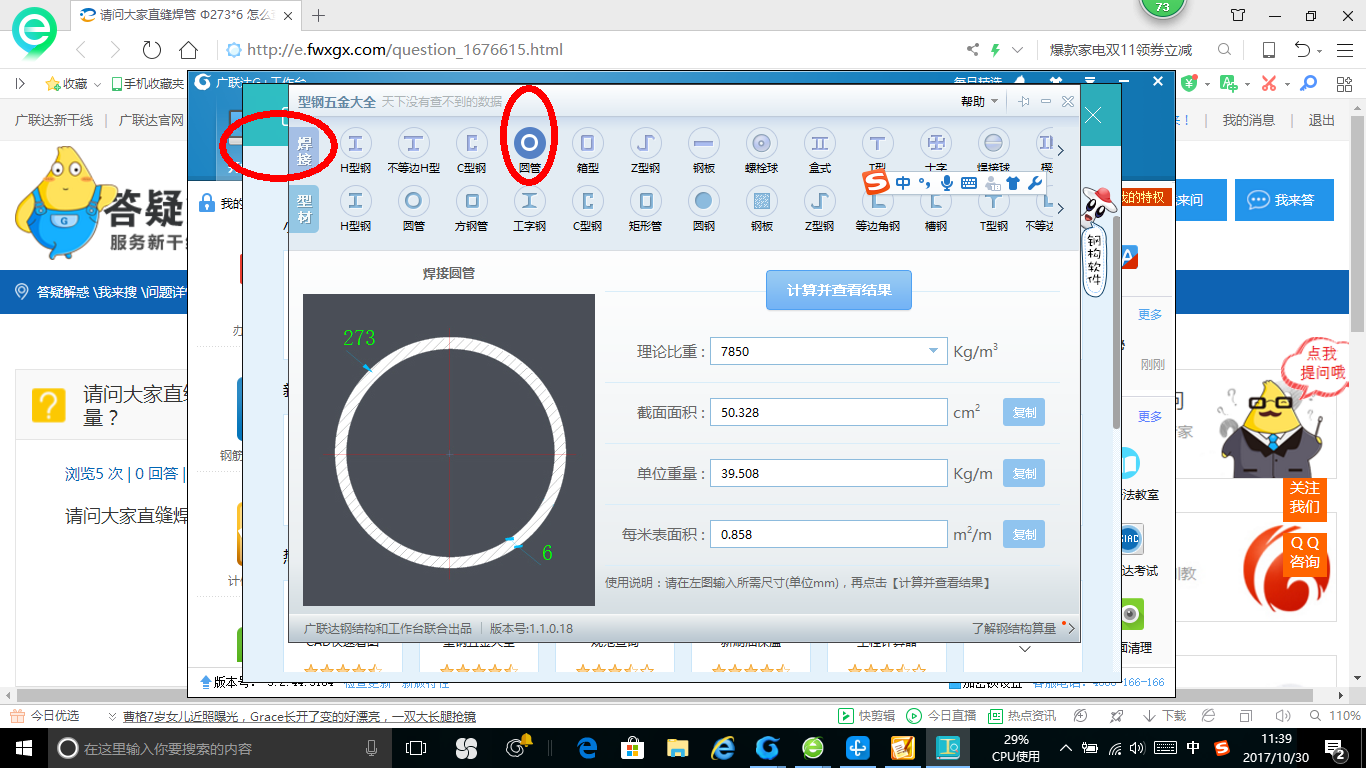Click the 截面面积 field 50.328
1366x768 pixels.
click(x=828, y=412)
